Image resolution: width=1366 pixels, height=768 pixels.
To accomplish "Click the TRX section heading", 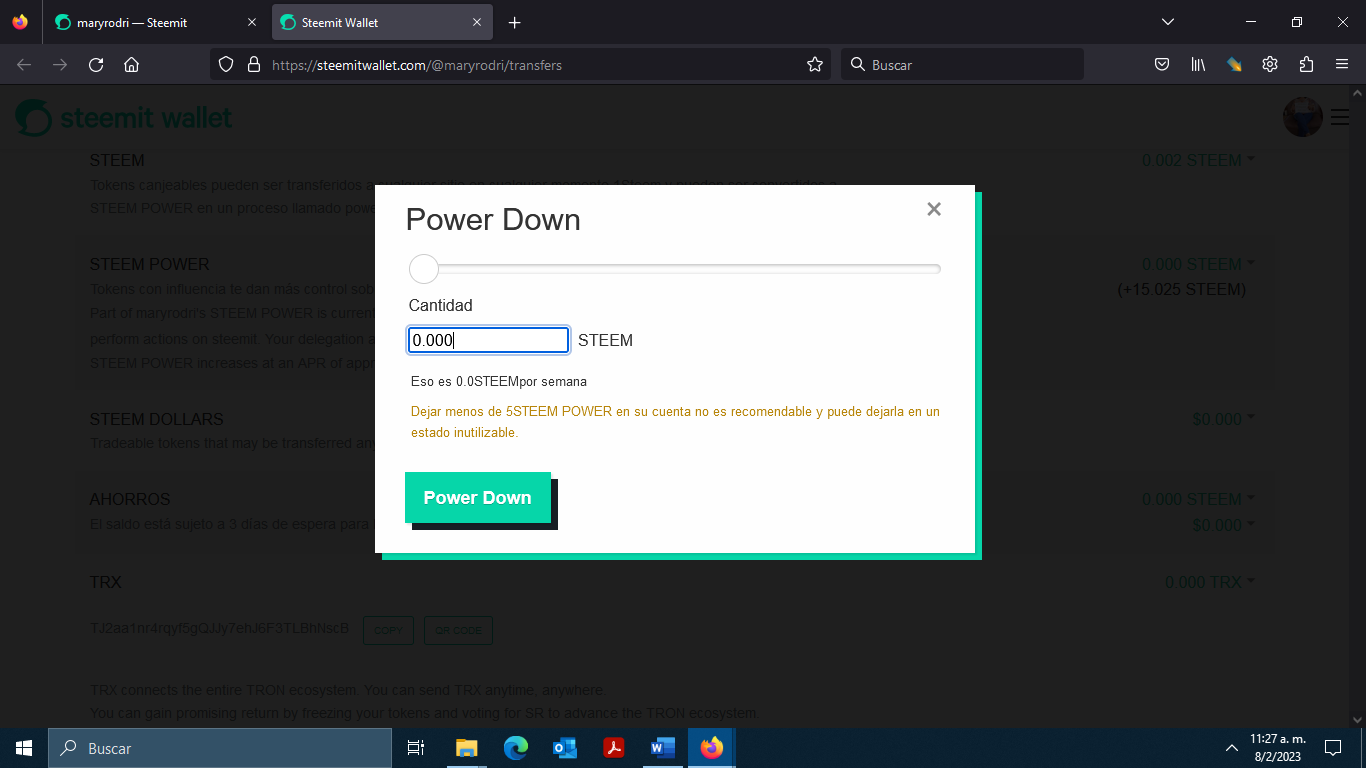I will tap(106, 582).
